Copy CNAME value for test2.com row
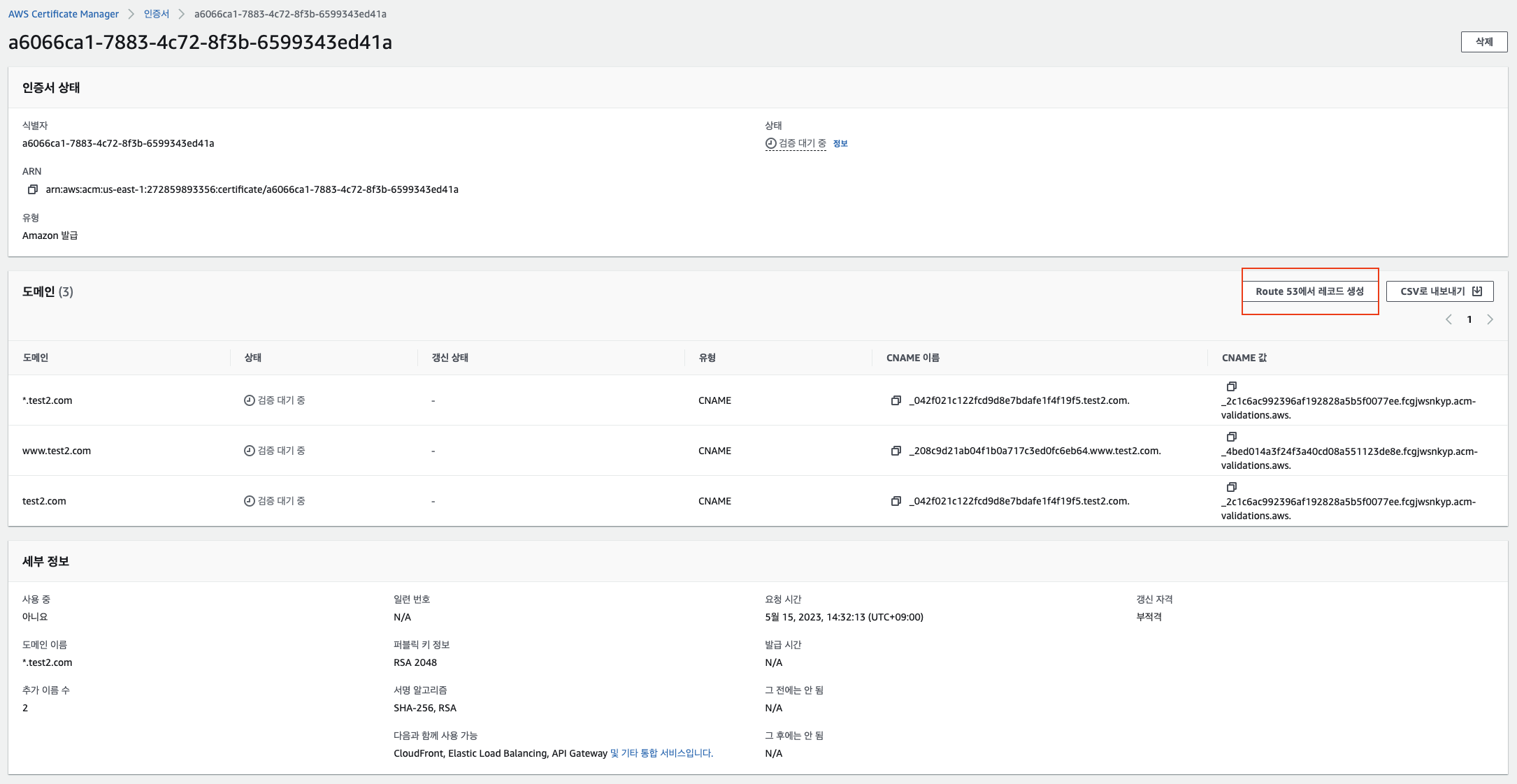1517x784 pixels. 1231,487
